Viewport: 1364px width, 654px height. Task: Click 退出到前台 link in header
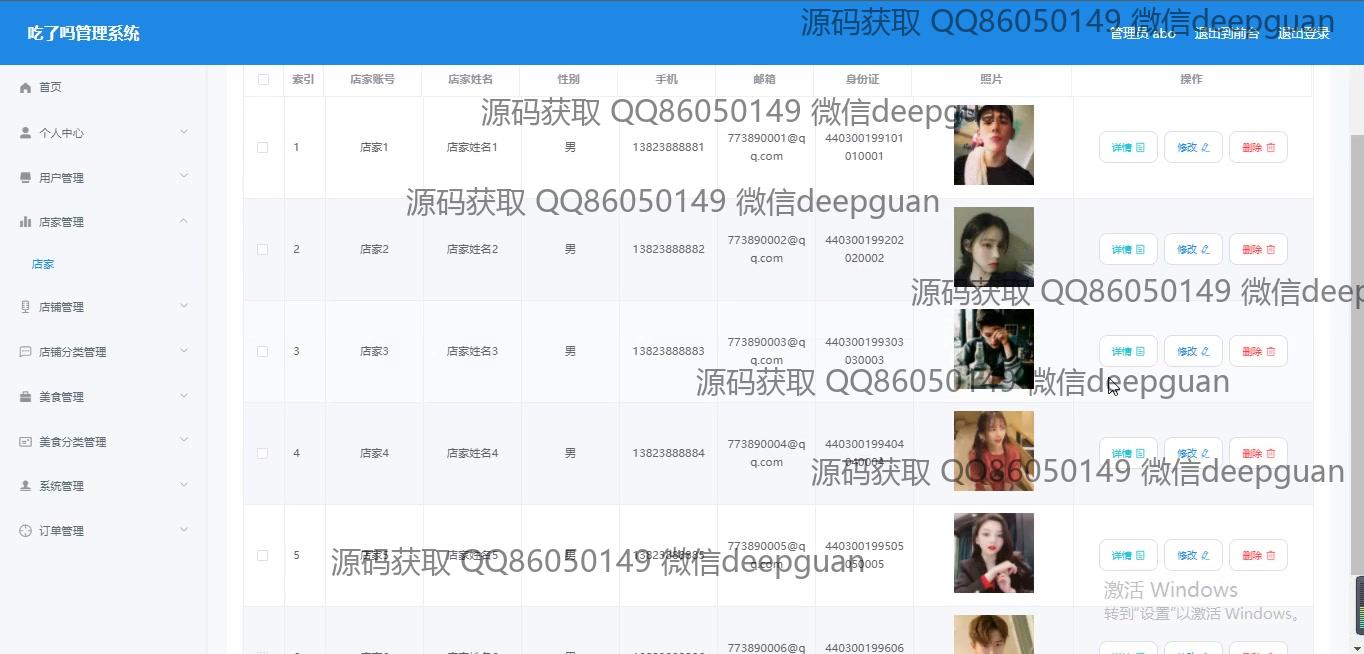point(1226,33)
